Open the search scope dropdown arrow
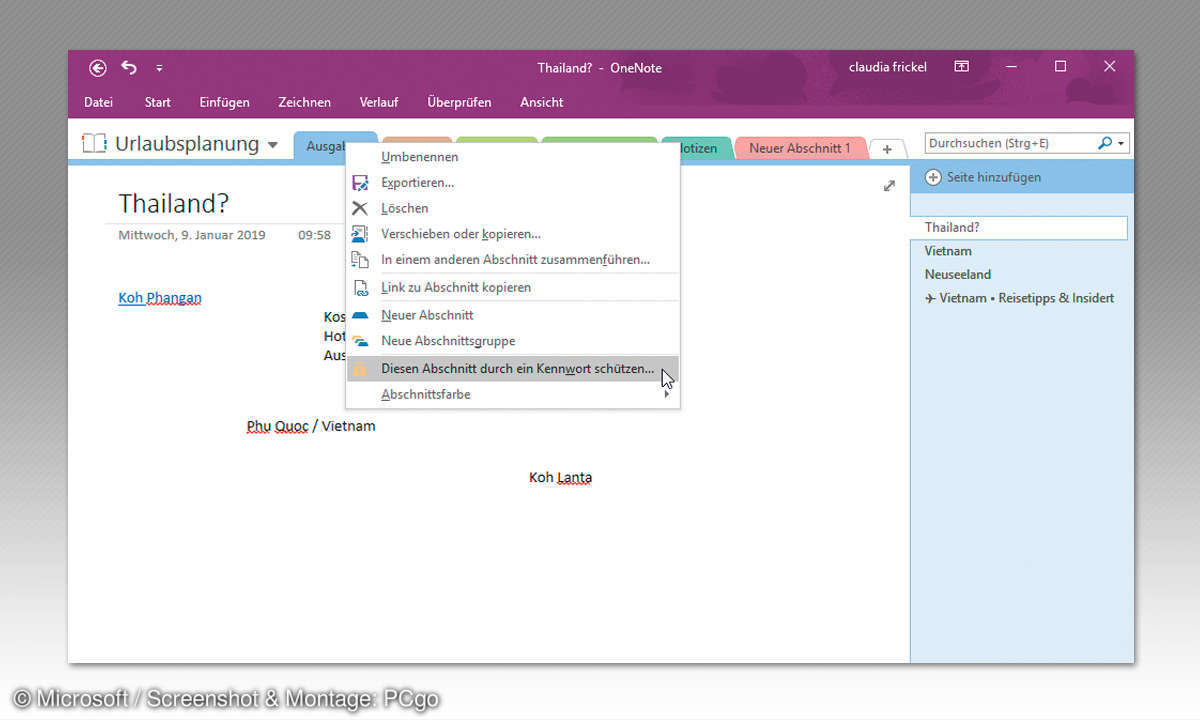This screenshot has width=1200, height=720. (1121, 144)
